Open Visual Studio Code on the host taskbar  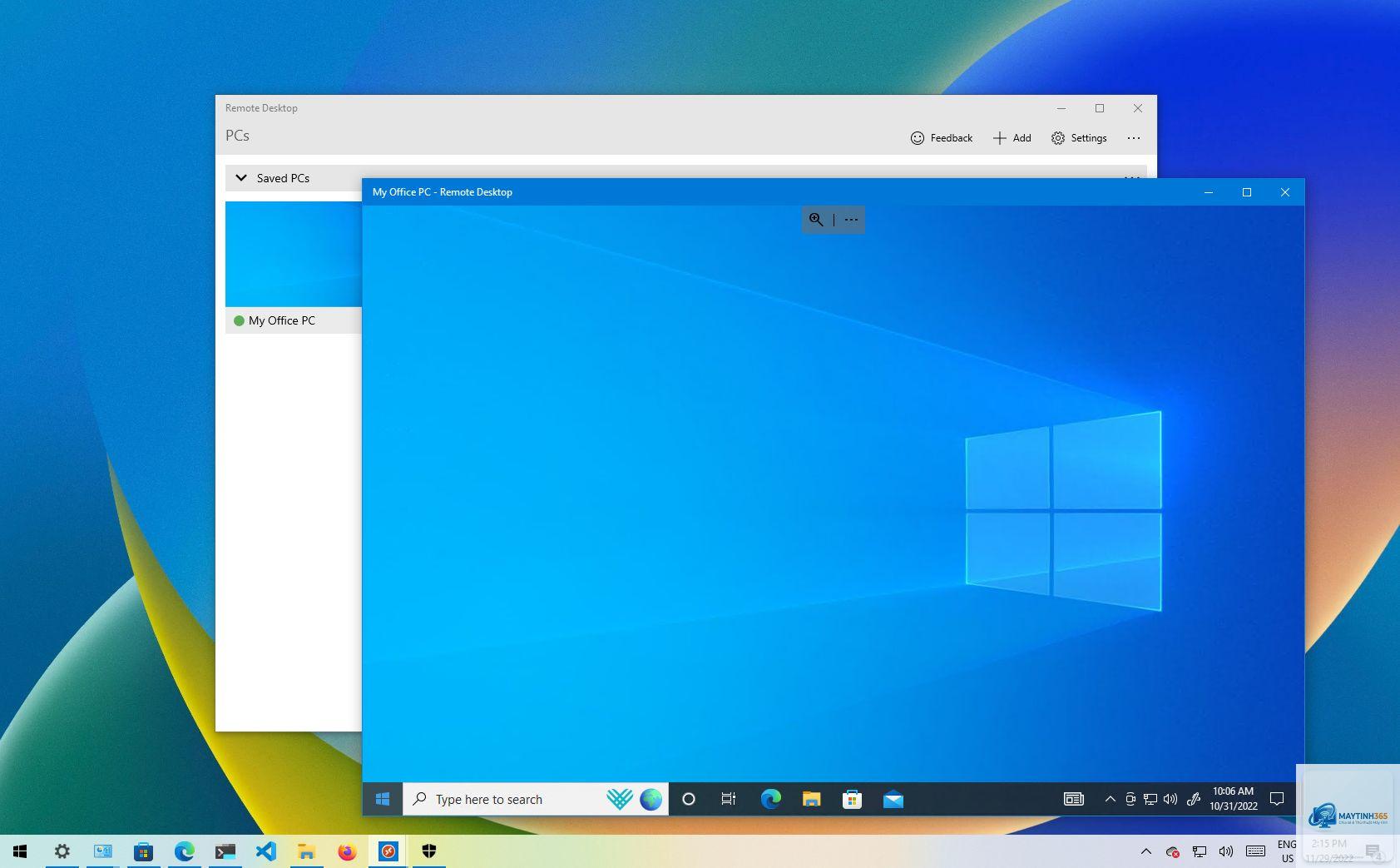[265, 851]
